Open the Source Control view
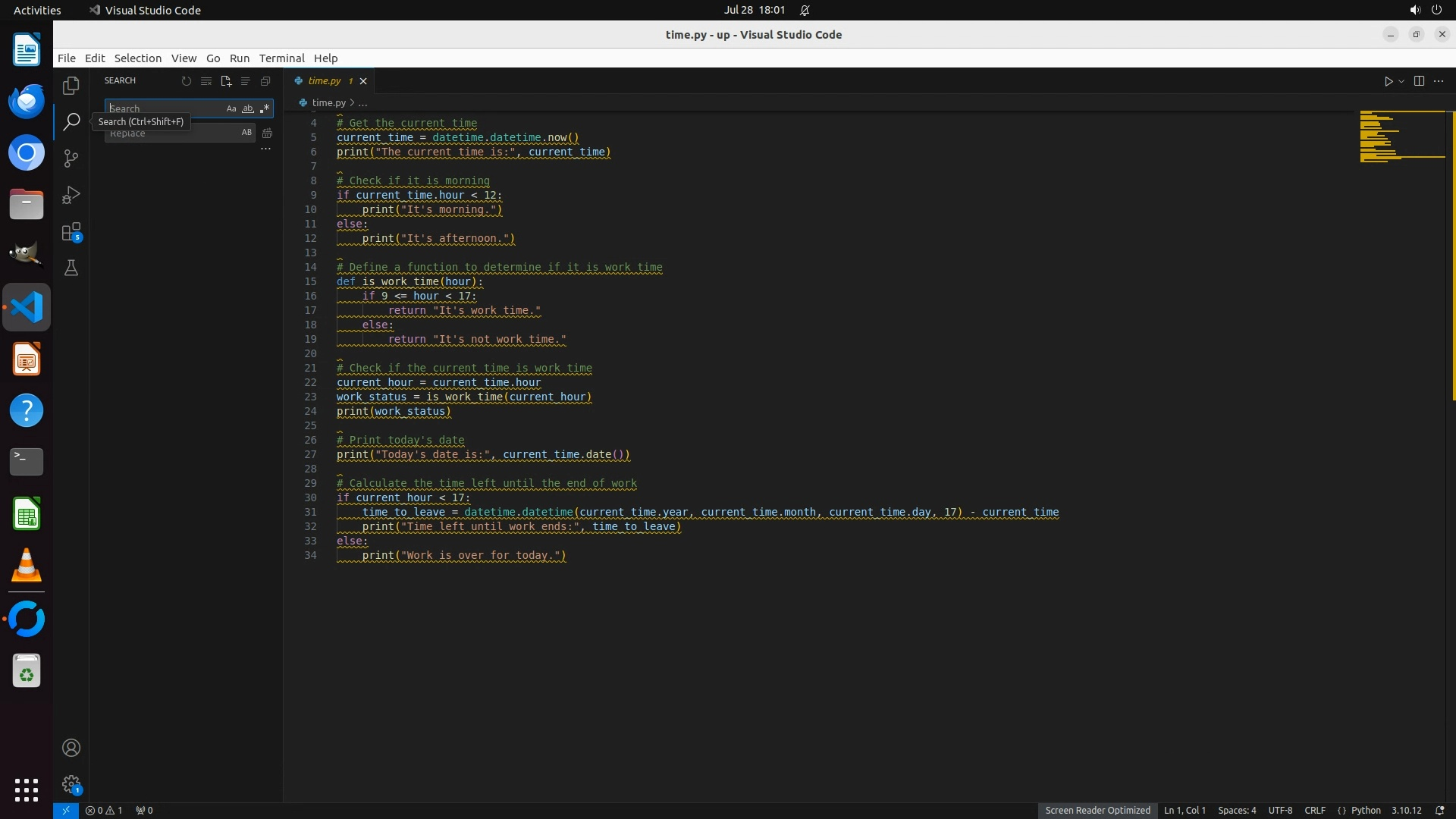Image resolution: width=1456 pixels, height=819 pixels. tap(71, 158)
